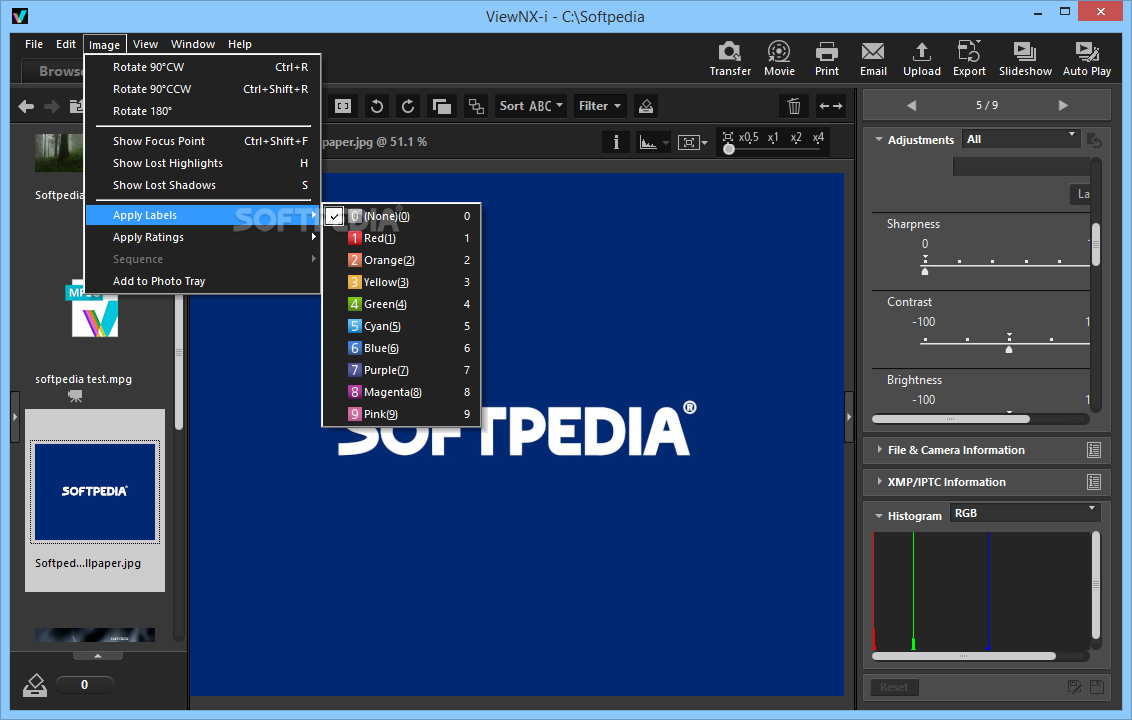
Task: Open the Apply Ratings submenu
Action: pos(203,237)
